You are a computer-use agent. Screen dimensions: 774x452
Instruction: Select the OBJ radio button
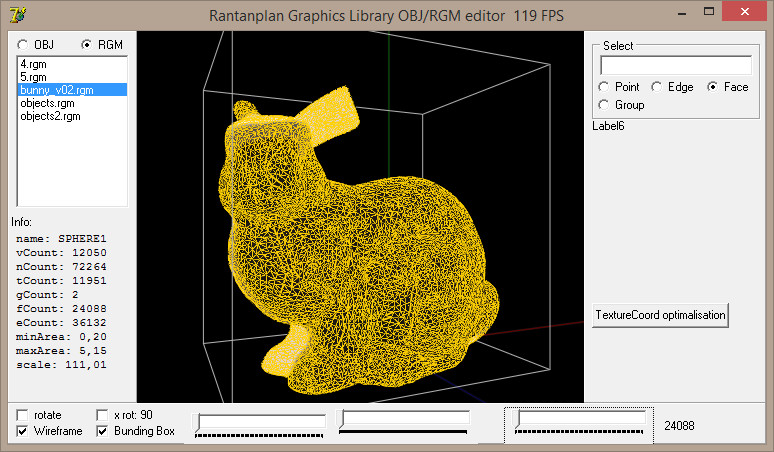tap(23, 45)
